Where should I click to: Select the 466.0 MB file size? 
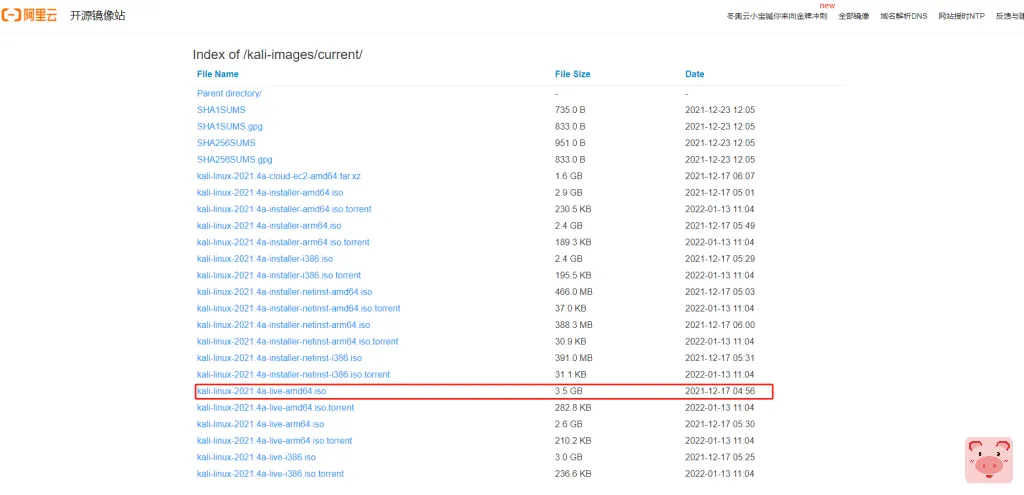click(x=573, y=291)
